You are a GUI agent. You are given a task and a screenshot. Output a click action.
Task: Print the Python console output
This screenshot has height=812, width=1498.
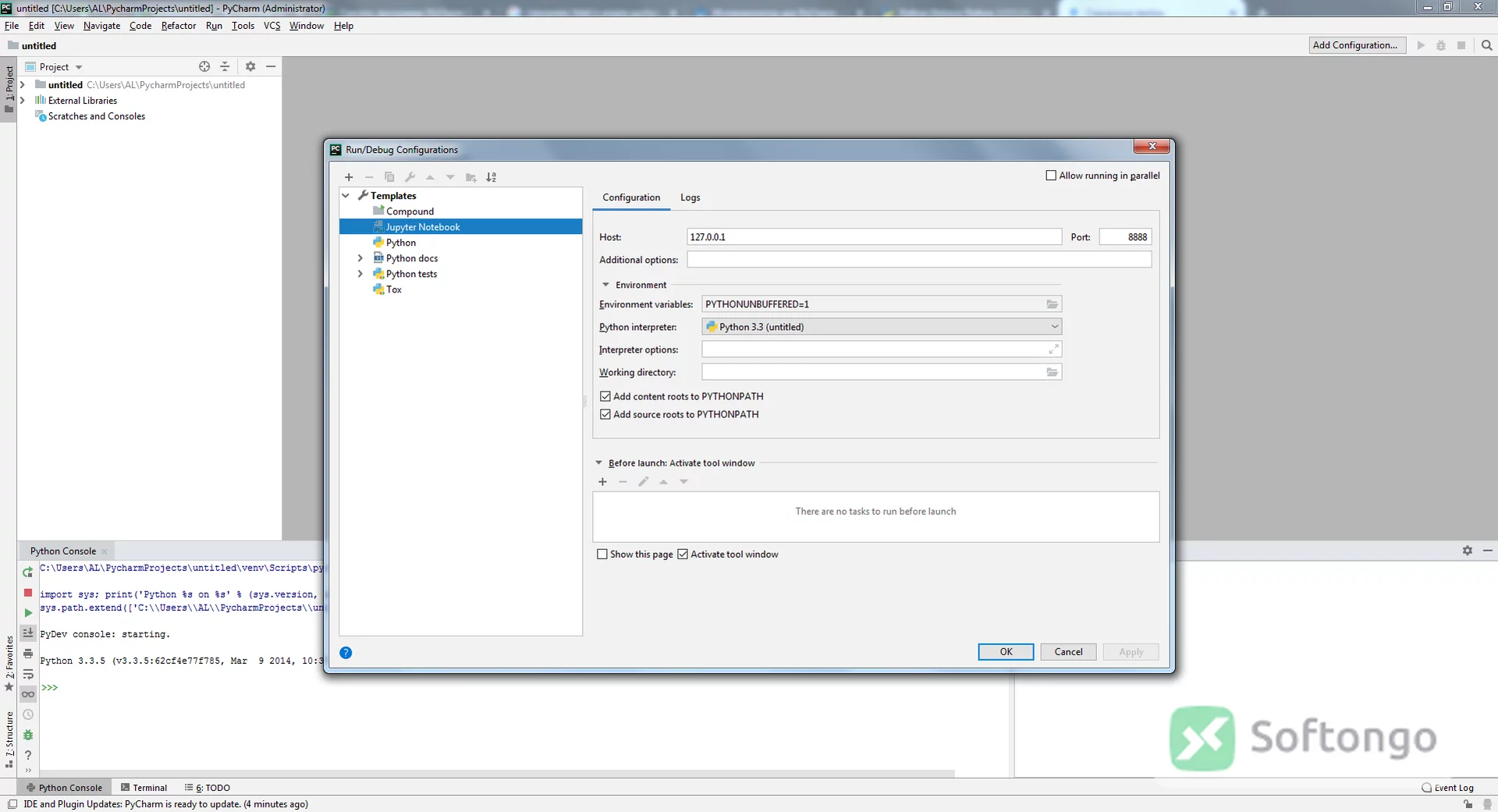pyautogui.click(x=28, y=654)
